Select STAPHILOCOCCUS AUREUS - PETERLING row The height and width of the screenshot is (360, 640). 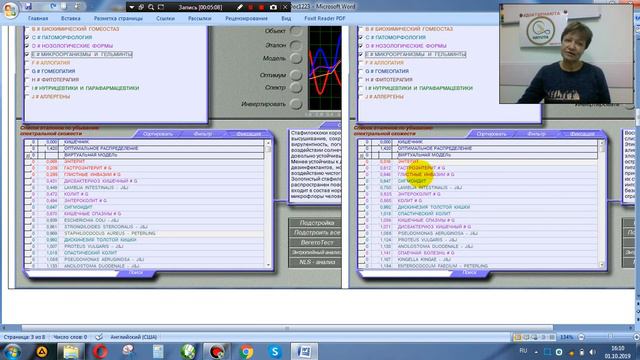pos(144,233)
